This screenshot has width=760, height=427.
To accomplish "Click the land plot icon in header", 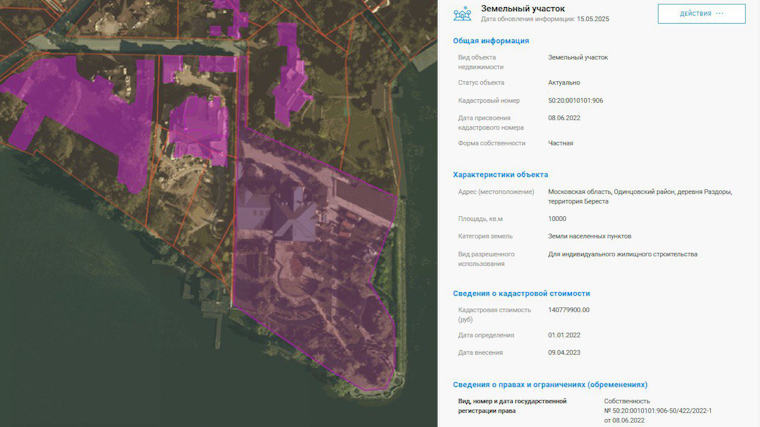I will [462, 14].
